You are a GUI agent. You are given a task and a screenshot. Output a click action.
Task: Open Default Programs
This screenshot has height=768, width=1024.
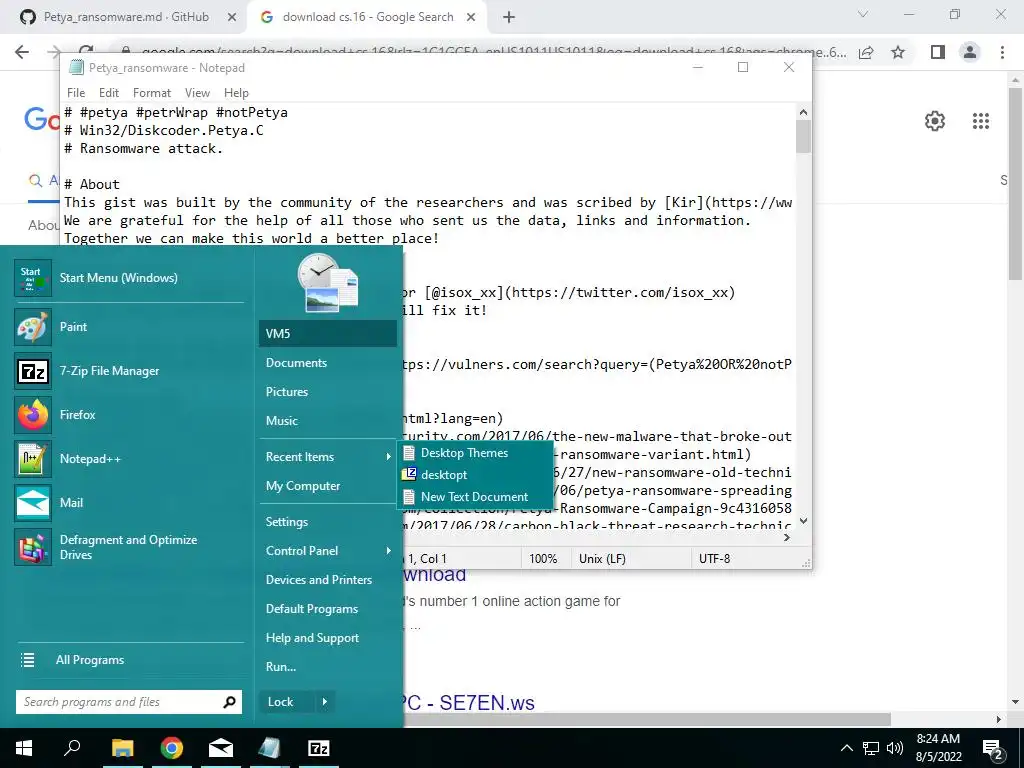pyautogui.click(x=327, y=609)
